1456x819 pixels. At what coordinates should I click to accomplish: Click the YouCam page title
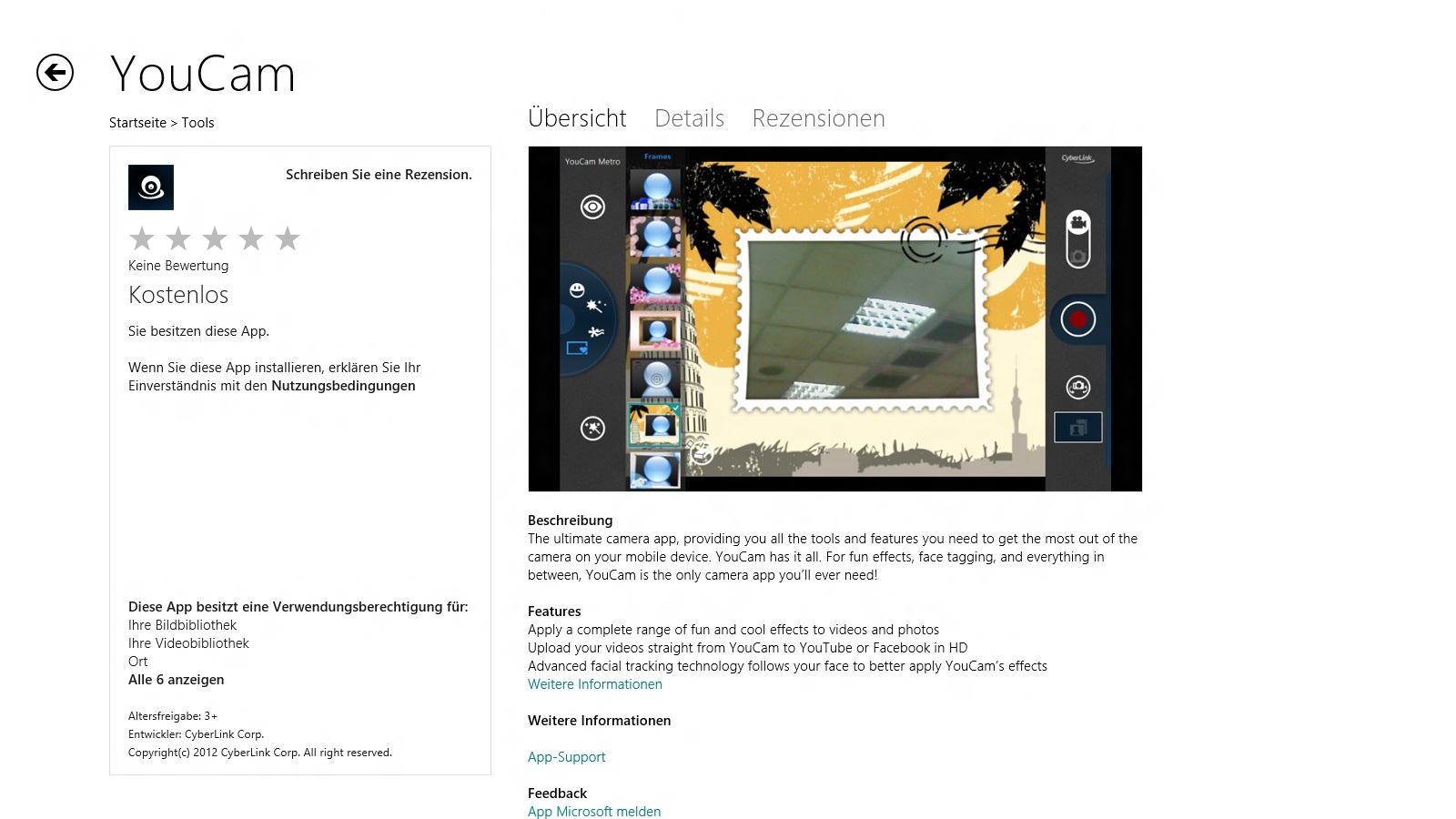pyautogui.click(x=203, y=74)
